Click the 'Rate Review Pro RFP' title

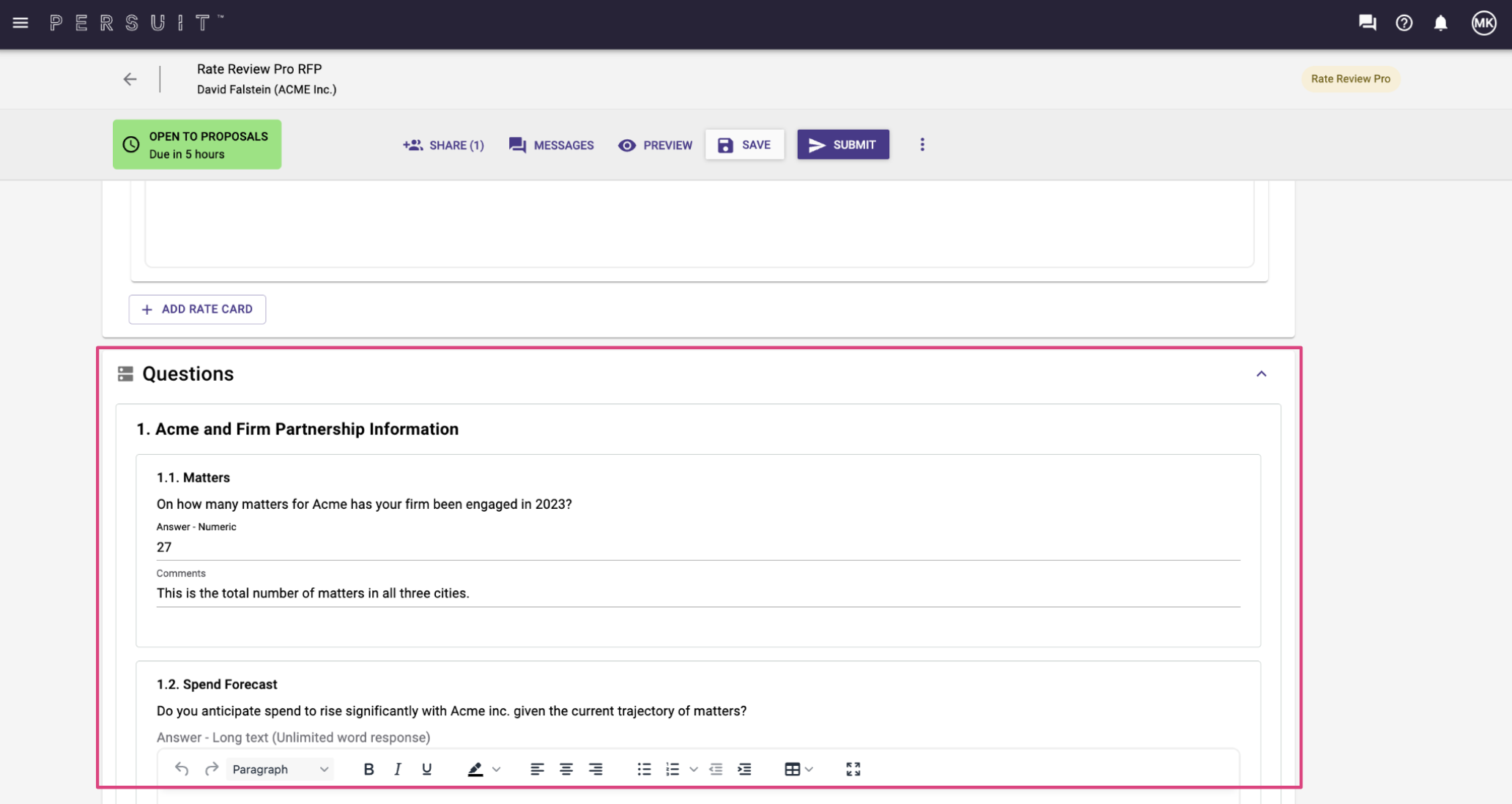(x=259, y=69)
